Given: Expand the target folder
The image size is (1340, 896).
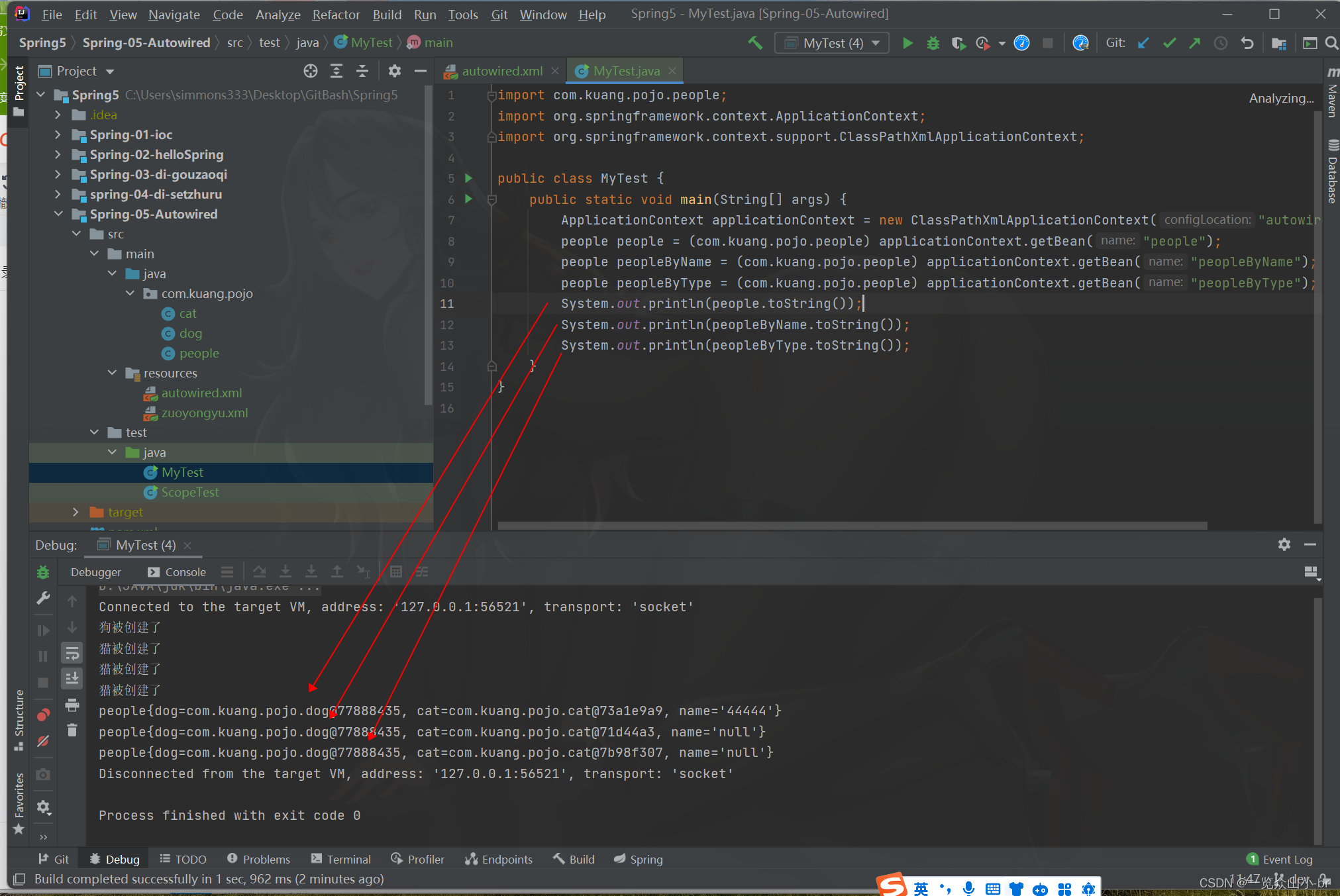Looking at the screenshot, I should 76,512.
